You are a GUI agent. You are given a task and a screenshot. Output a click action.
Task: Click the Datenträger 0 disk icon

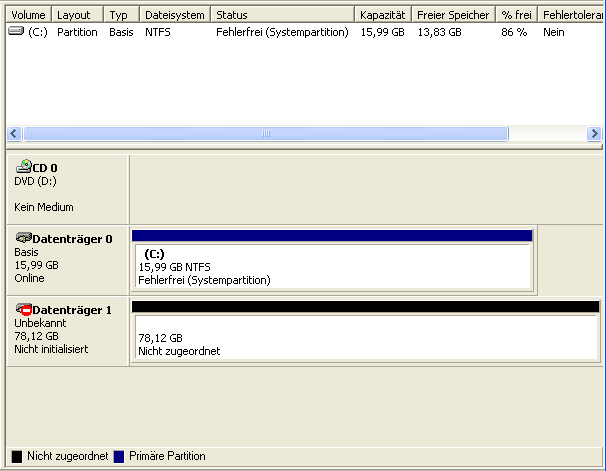point(24,238)
